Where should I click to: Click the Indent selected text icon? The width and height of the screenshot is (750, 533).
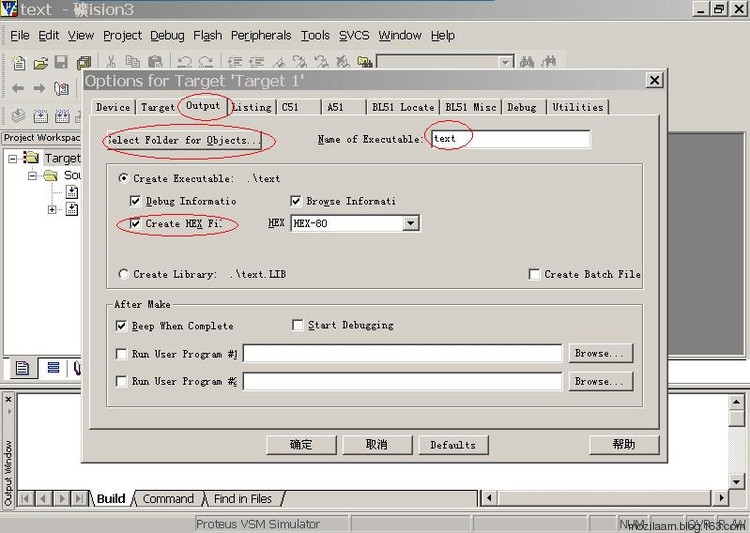[x=235, y=62]
